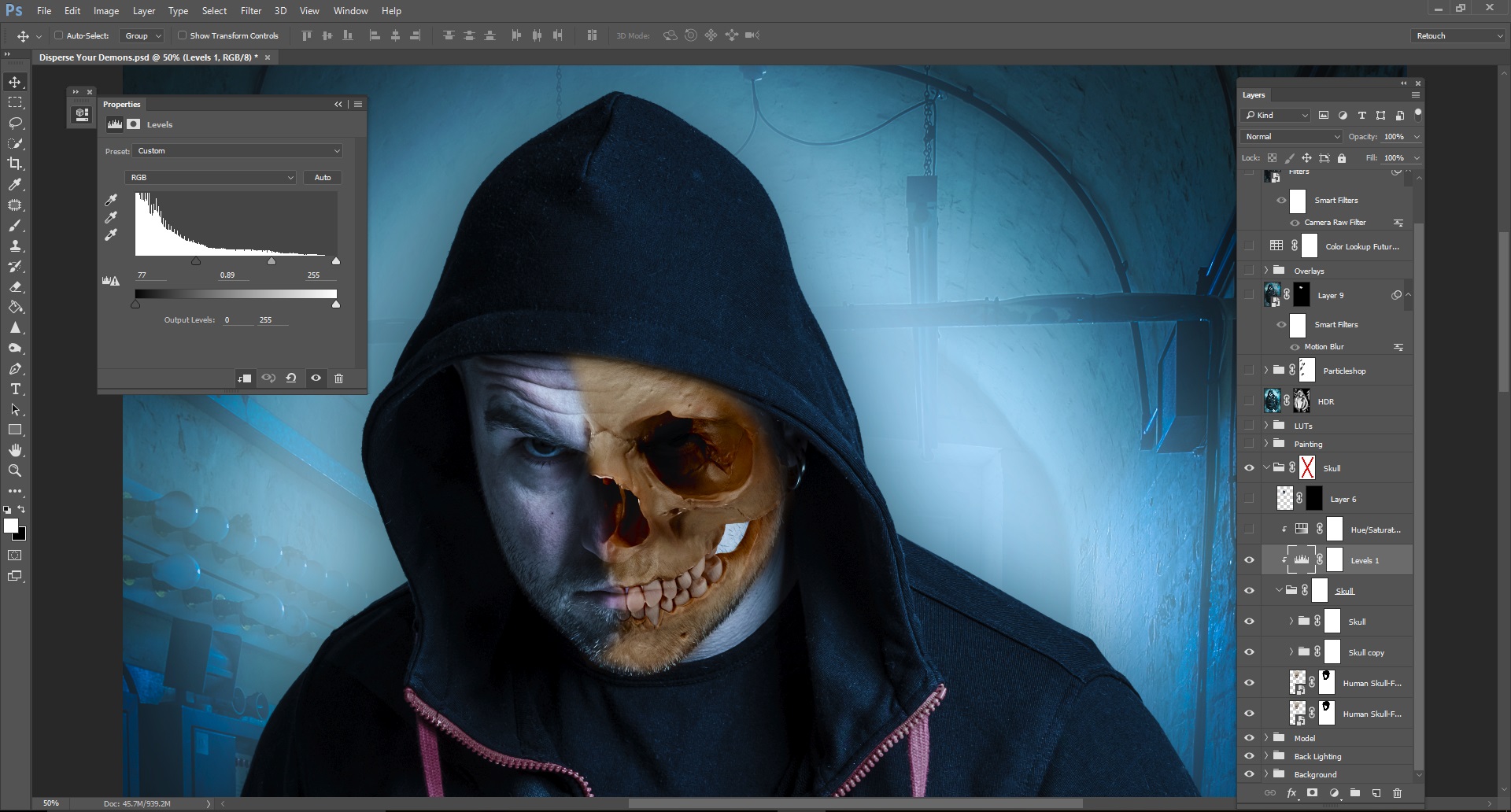Viewport: 1511px width, 812px height.
Task: Open the Filter menu
Action: 250,10
